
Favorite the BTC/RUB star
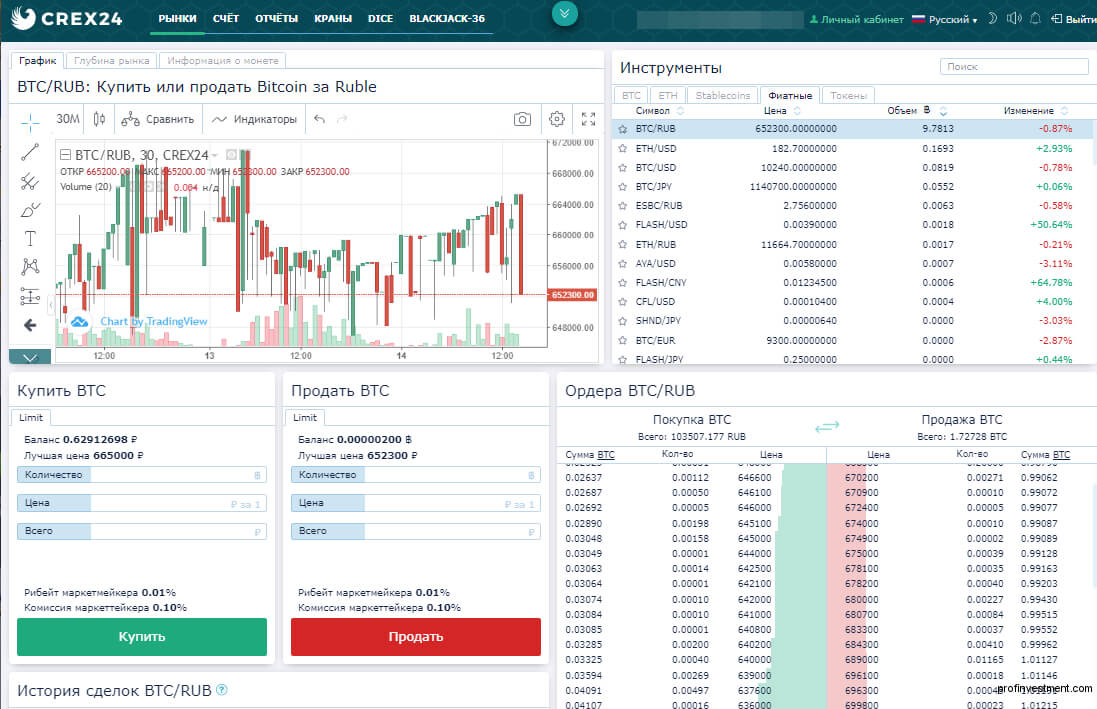pos(623,129)
